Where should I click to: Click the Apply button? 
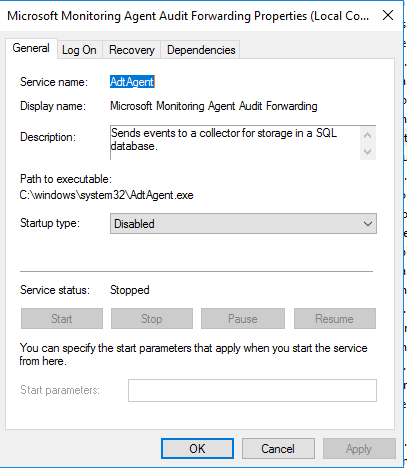tap(359, 449)
